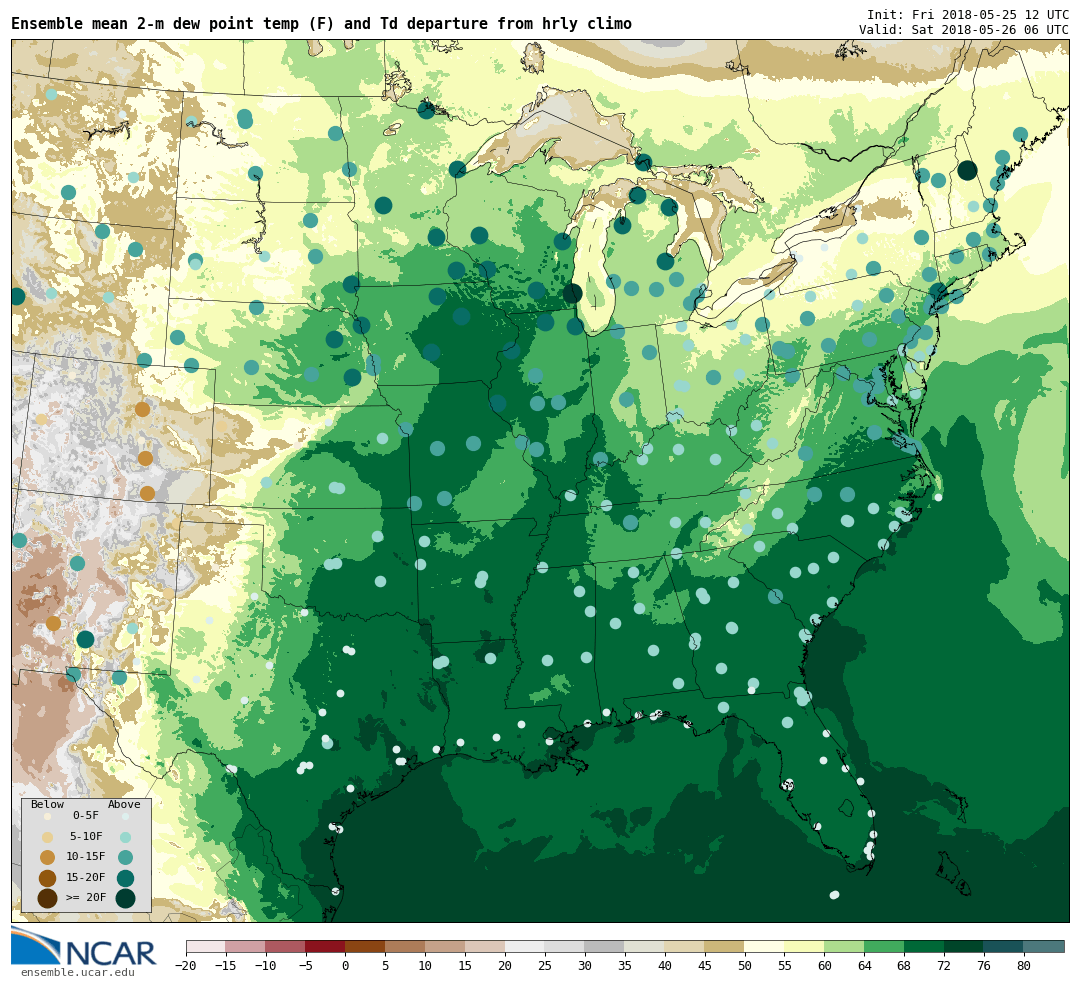Screen dimensions: 1080x985
Task: Pick the 5 to 10 brown colorbar swatch
Action: (405, 946)
